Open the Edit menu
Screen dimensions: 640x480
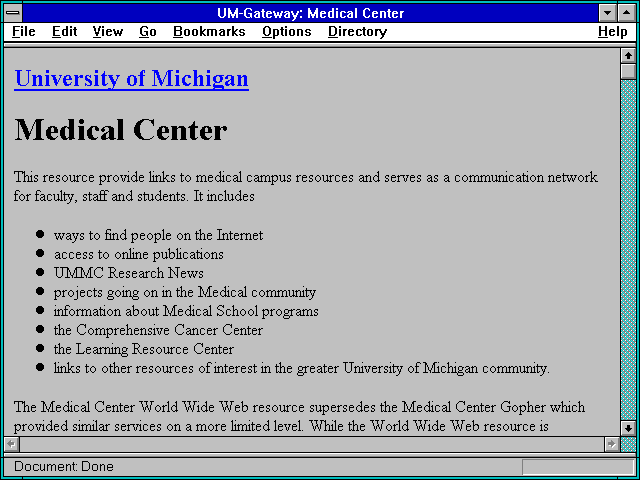coord(64,32)
